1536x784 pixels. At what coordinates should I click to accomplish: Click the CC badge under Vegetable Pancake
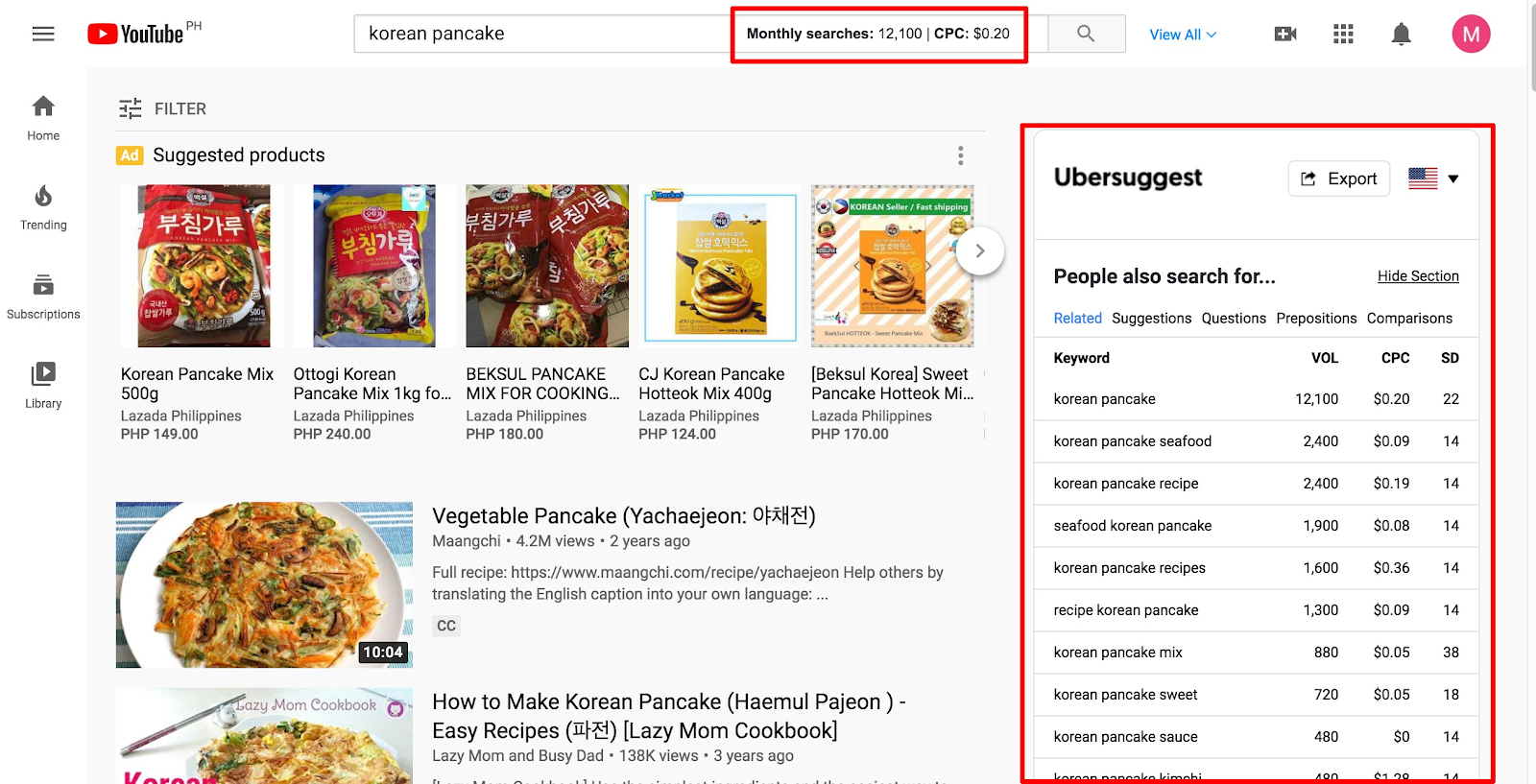coord(446,626)
